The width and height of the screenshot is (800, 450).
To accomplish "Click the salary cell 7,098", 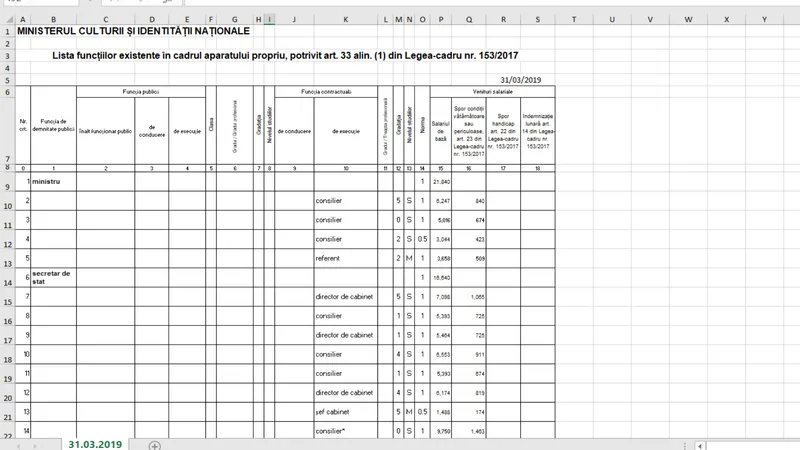I will pos(441,296).
